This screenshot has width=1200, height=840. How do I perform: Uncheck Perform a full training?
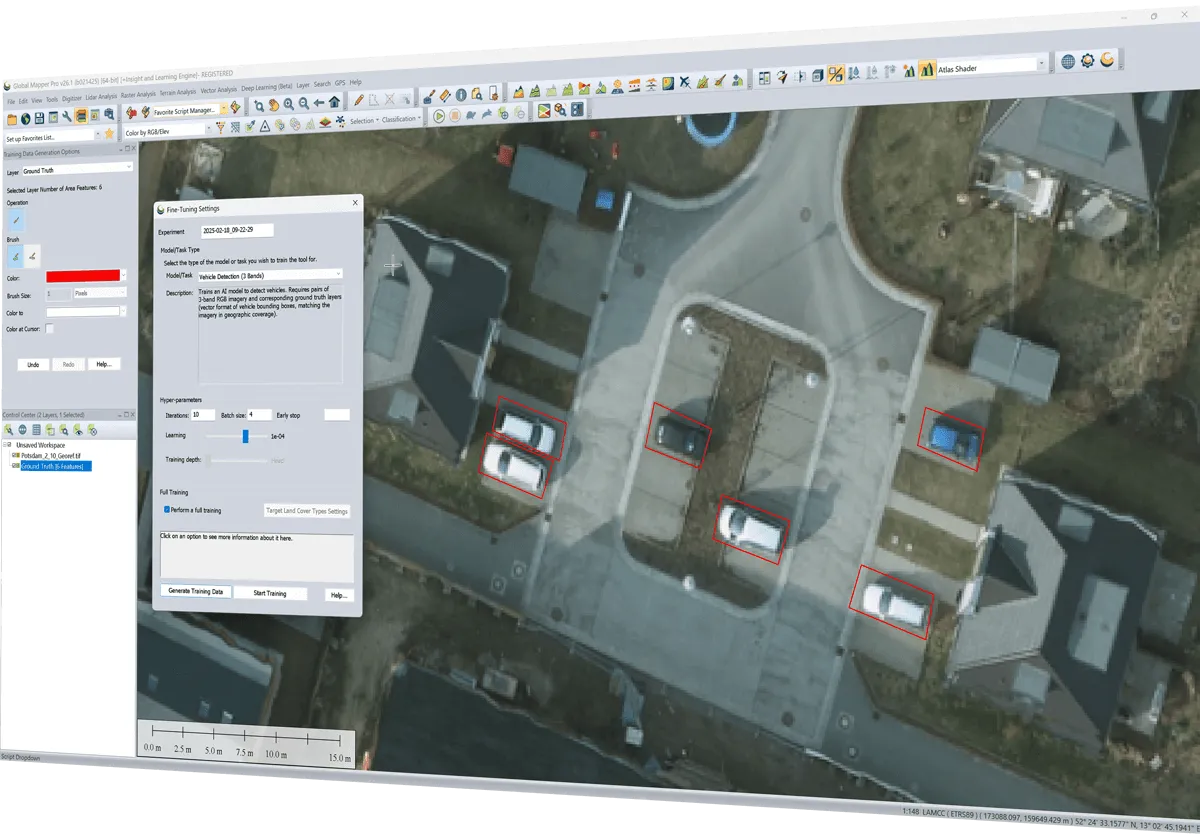pos(167,510)
